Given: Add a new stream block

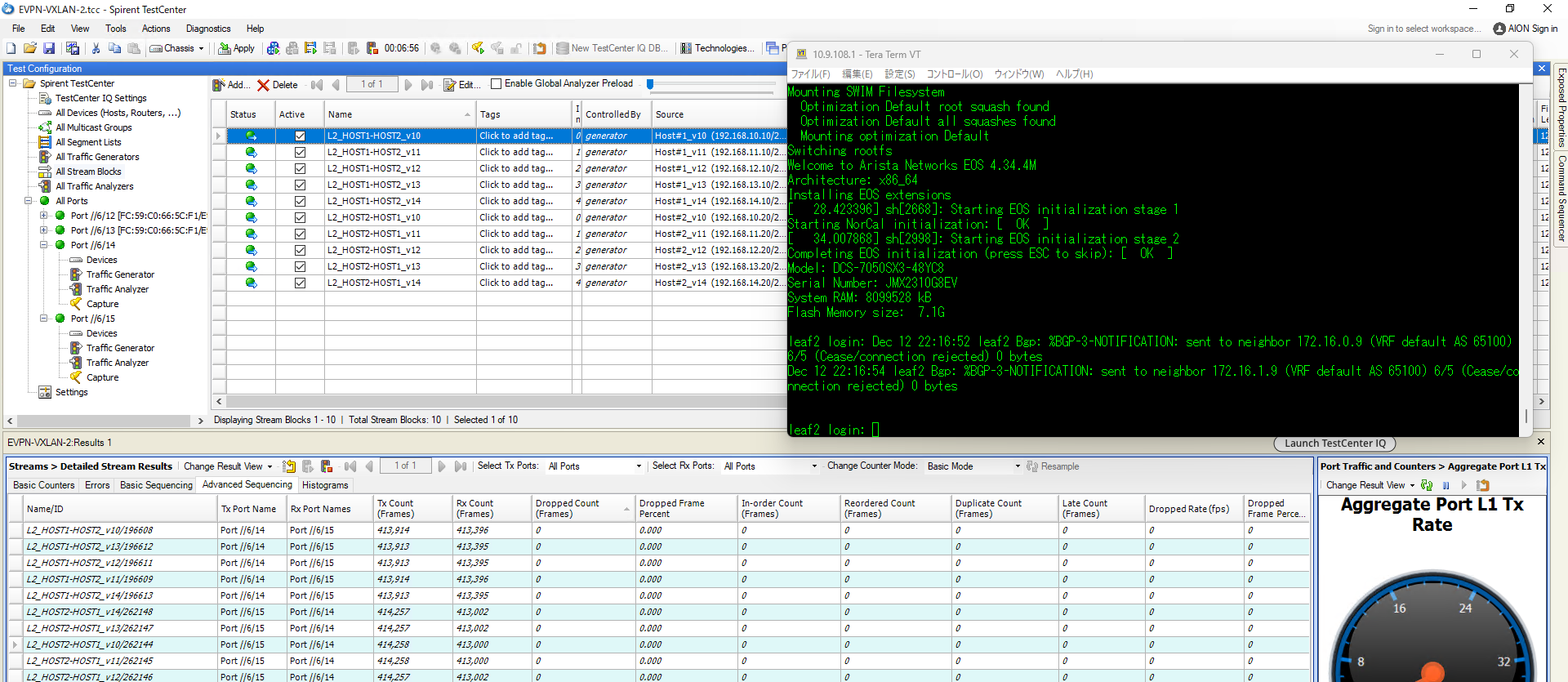Looking at the screenshot, I should tap(231, 85).
